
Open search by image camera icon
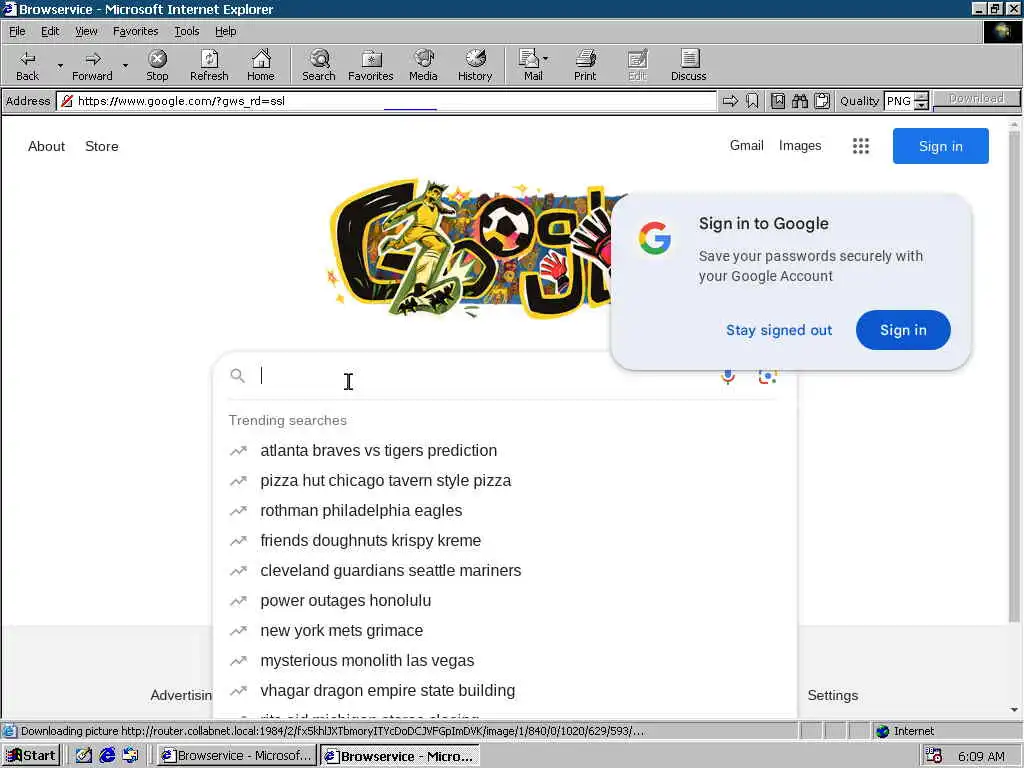(768, 377)
